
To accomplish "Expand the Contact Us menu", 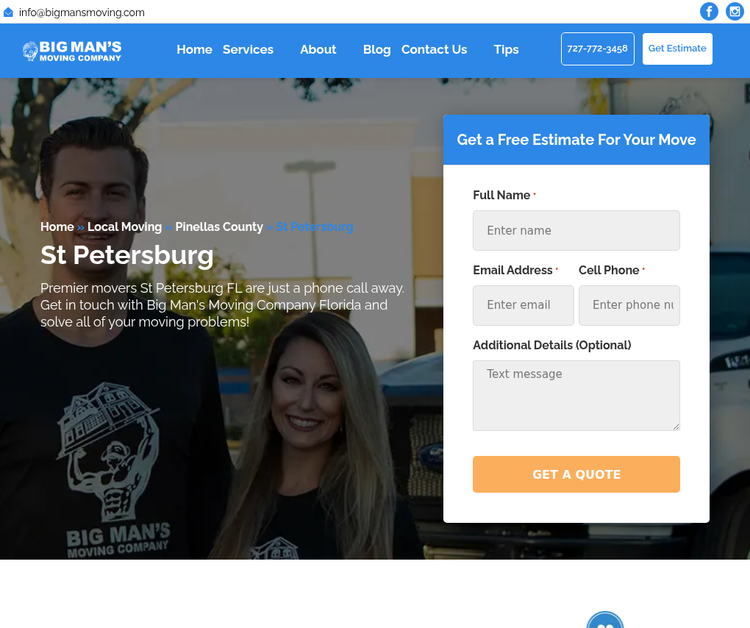I will [x=434, y=50].
